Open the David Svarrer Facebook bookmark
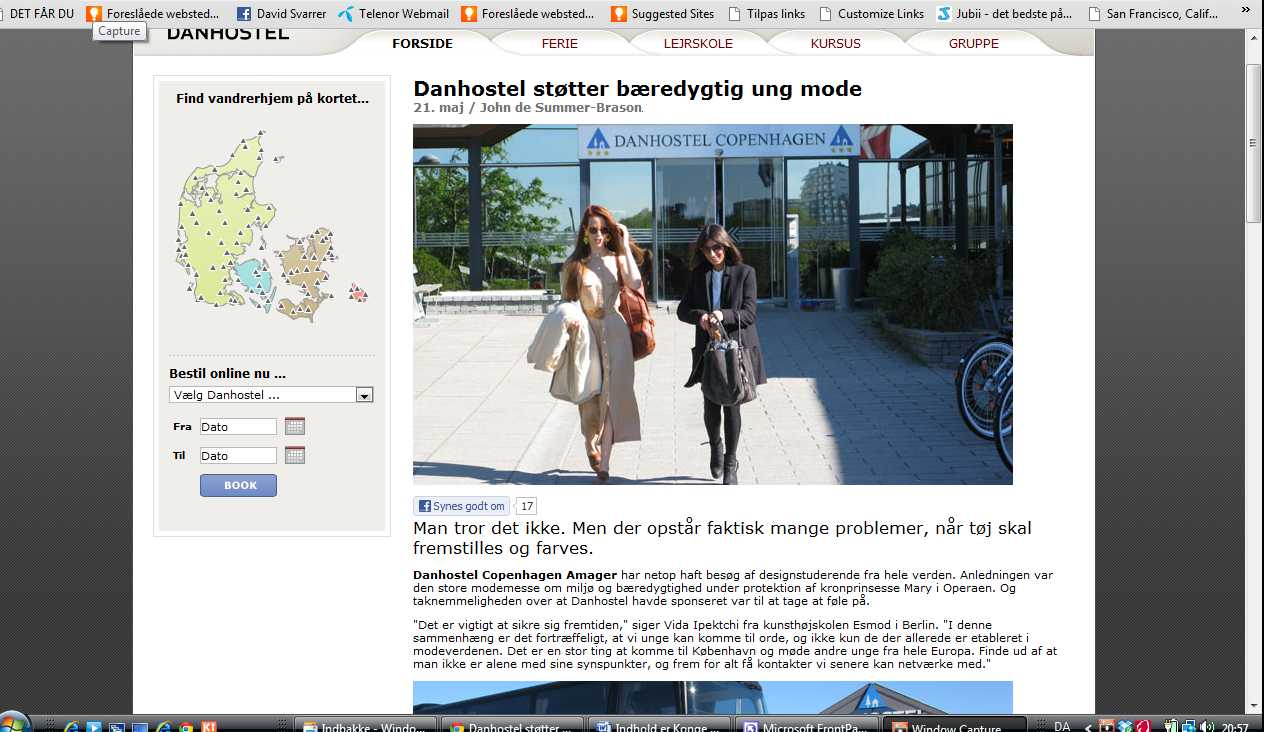The width and height of the screenshot is (1264, 732). (281, 14)
